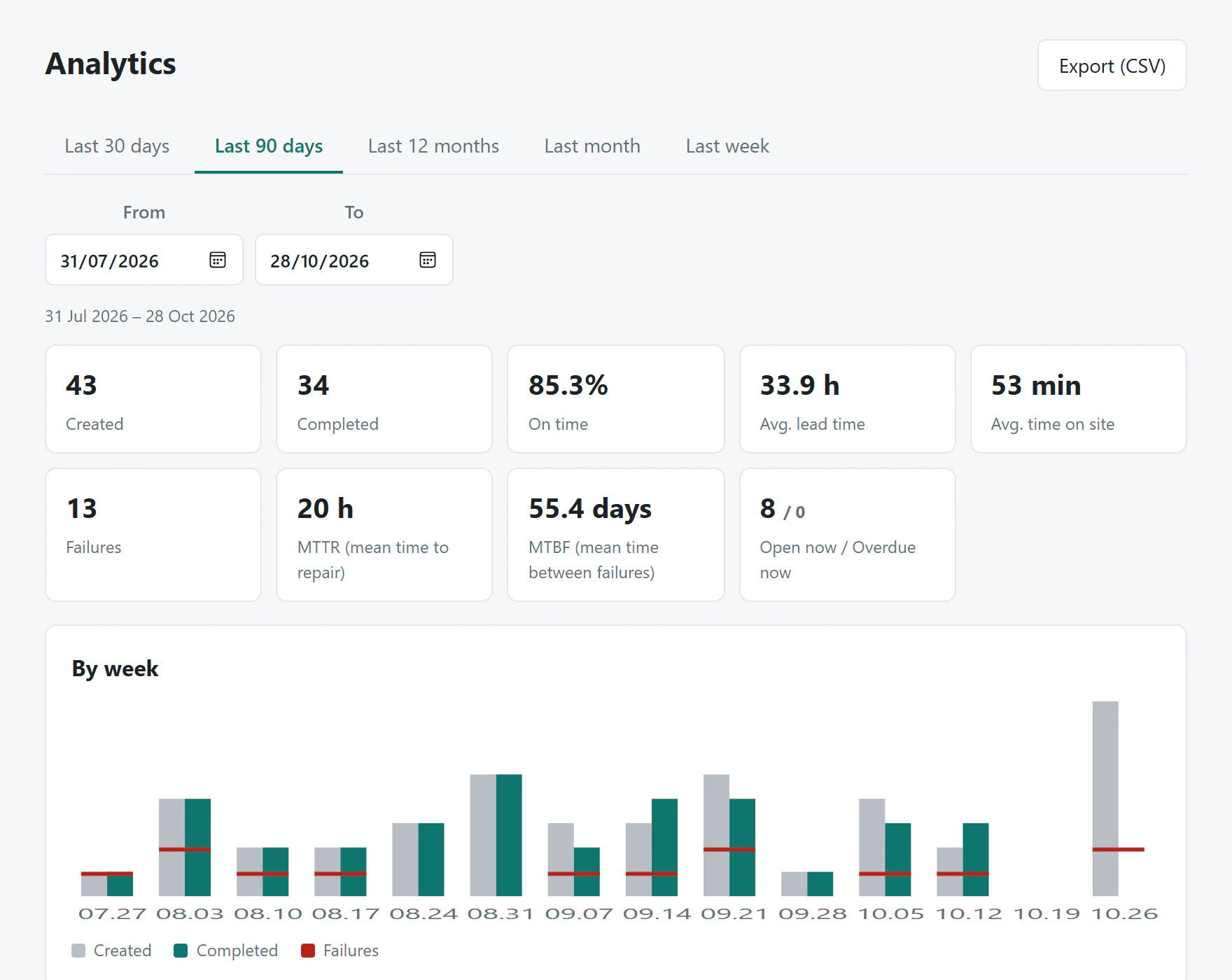Click the '31 Jul 2026 – 28 Oct 2026' range text
The image size is (1232, 980).
[x=140, y=316]
